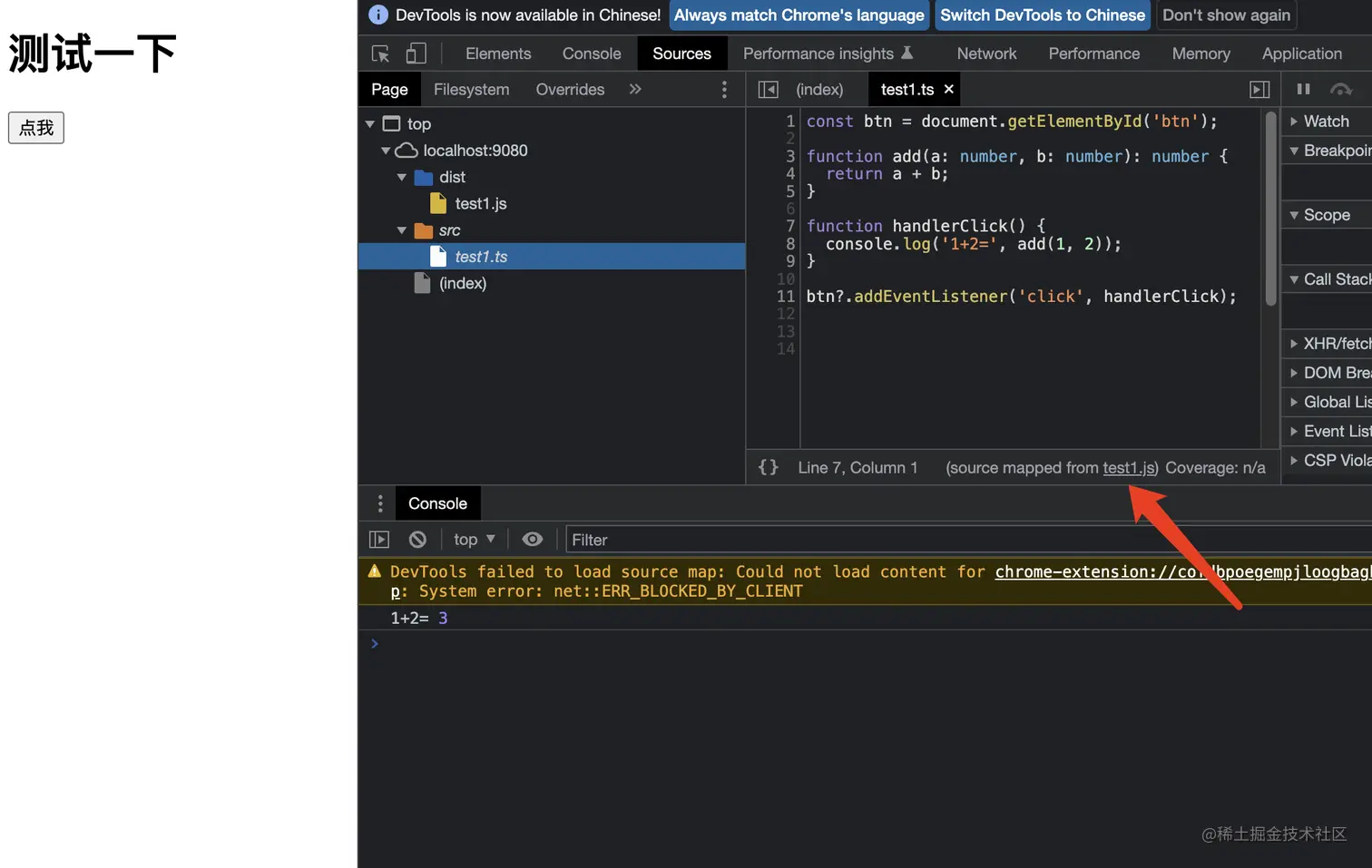This screenshot has width=1372, height=868.
Task: Open the Network tab
Action: click(986, 54)
